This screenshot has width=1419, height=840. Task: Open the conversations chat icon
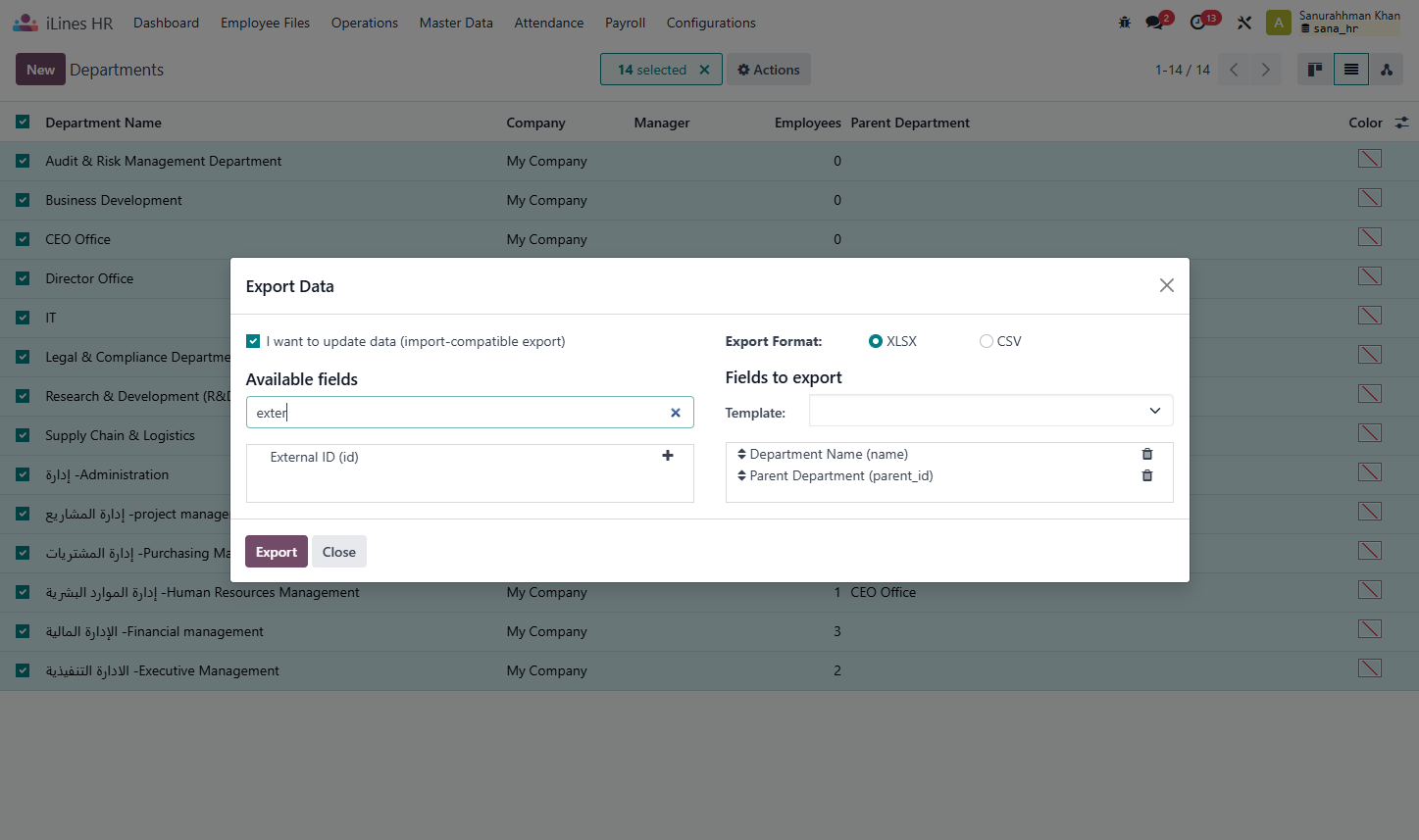click(1155, 23)
